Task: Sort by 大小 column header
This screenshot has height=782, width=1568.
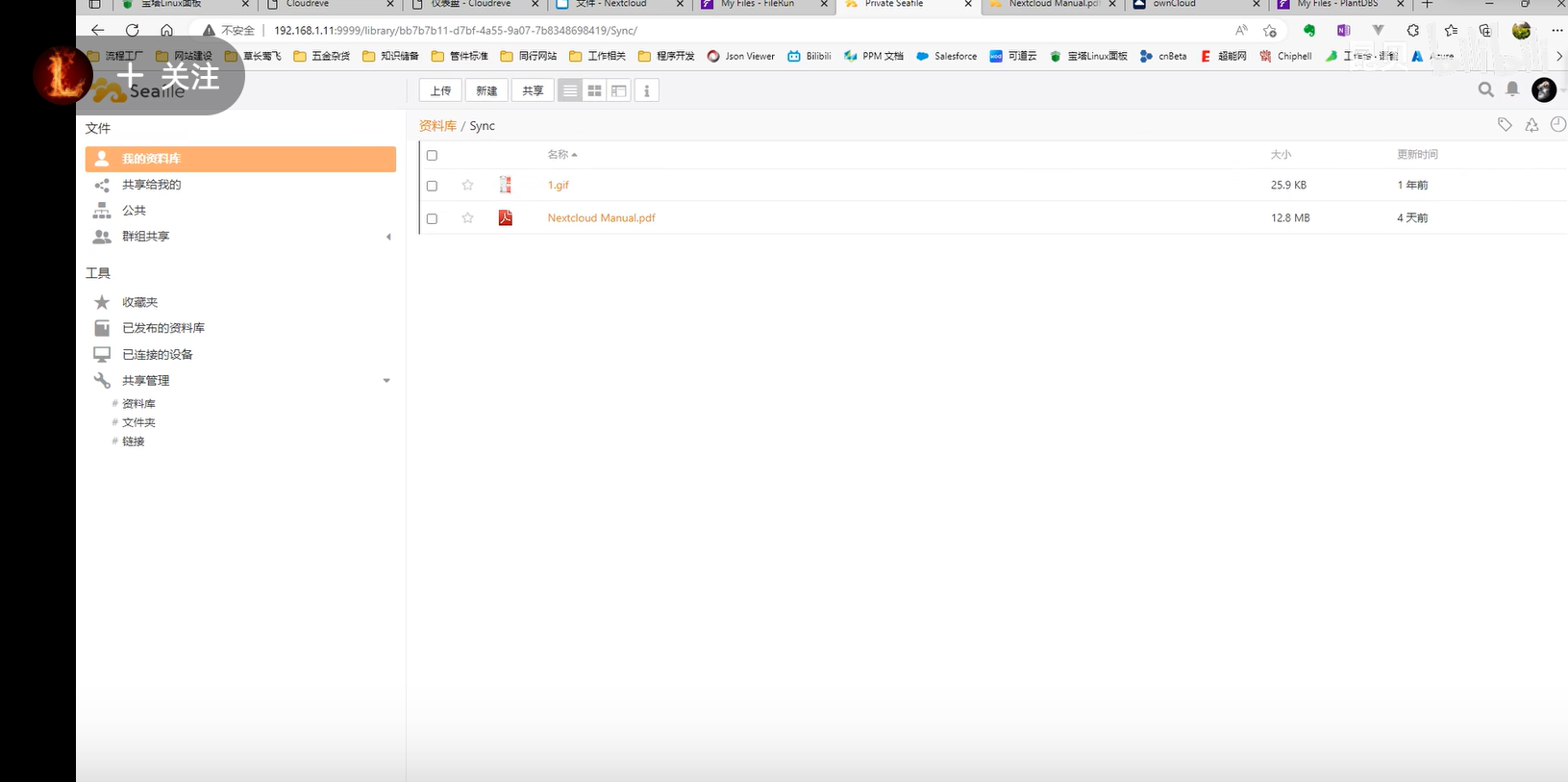Action: point(1281,154)
